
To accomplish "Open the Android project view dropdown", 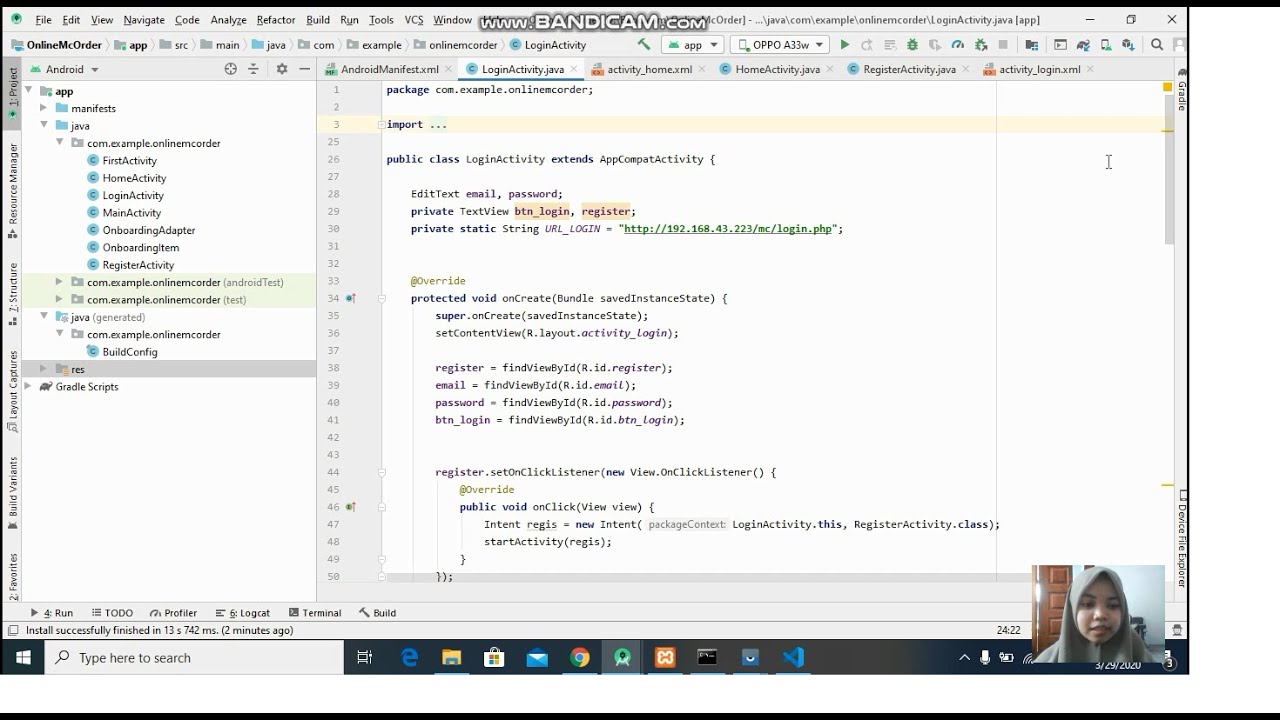I will coord(65,69).
